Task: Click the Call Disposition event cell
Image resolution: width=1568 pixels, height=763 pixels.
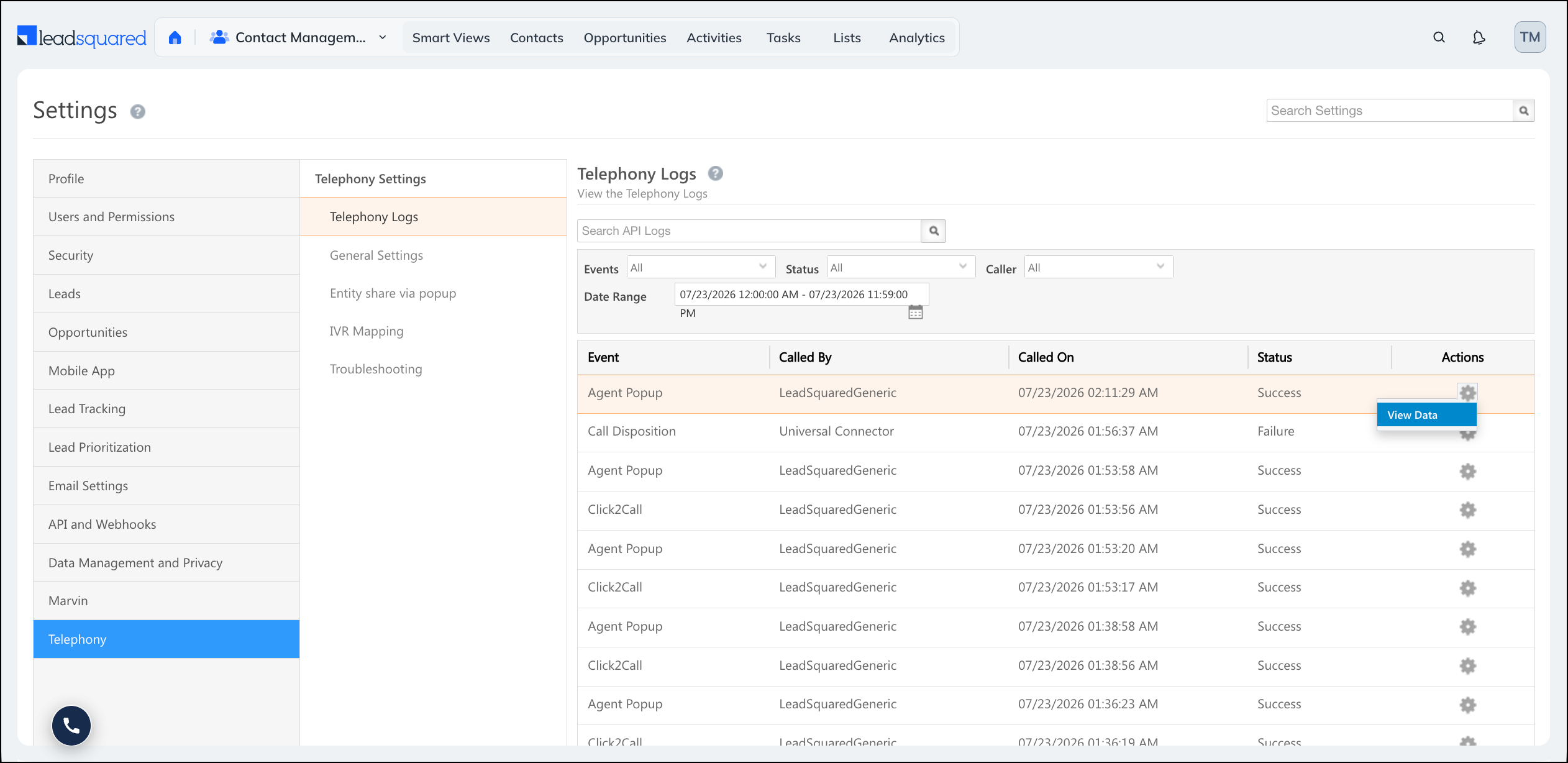Action: [x=632, y=431]
